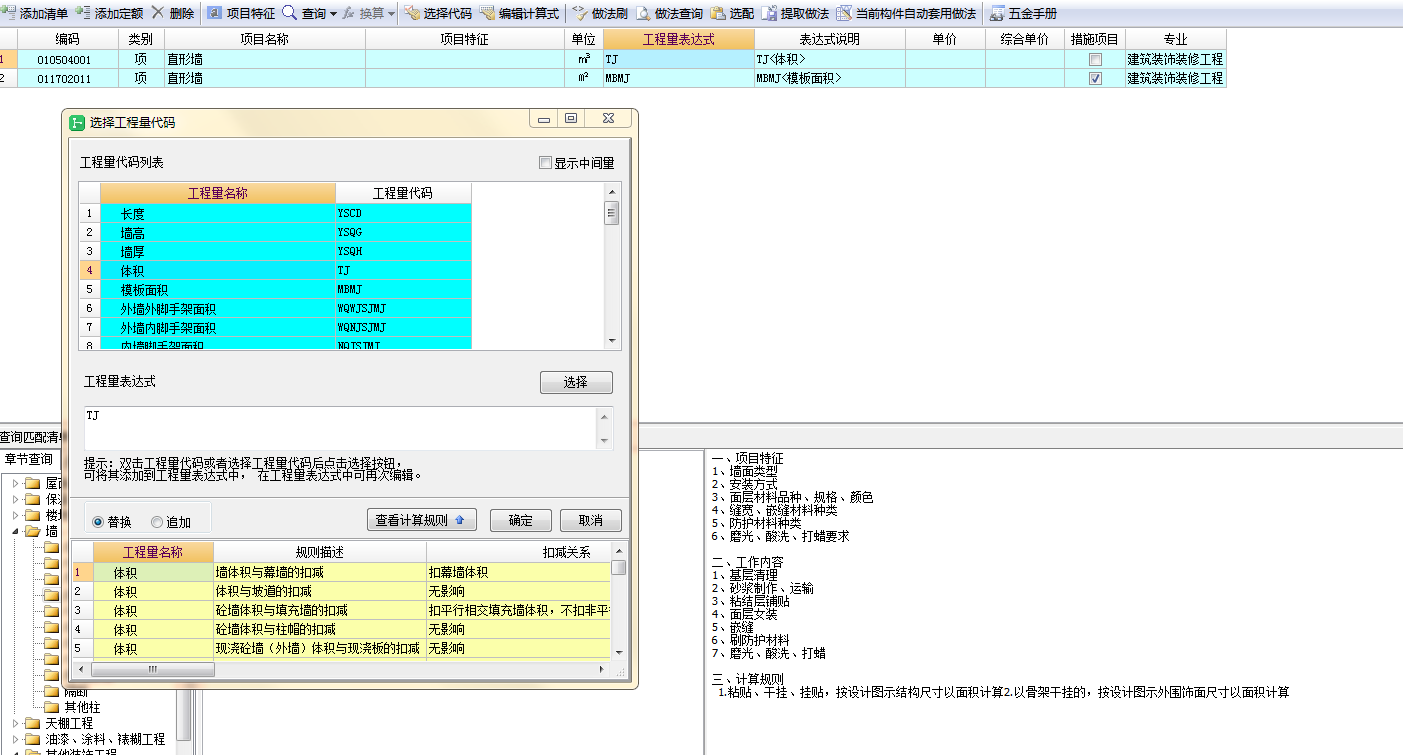This screenshot has height=755, width=1403.
Task: Open the 五金手册 toolbar item
Action: [x=1023, y=14]
